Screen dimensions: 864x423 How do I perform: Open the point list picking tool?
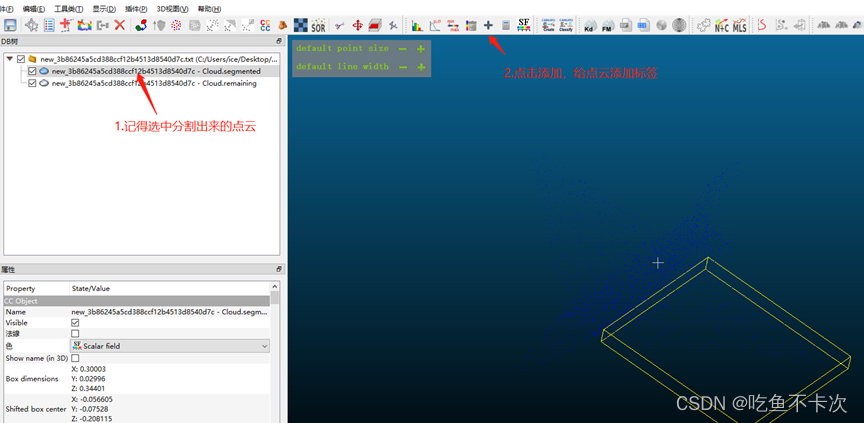pos(49,25)
